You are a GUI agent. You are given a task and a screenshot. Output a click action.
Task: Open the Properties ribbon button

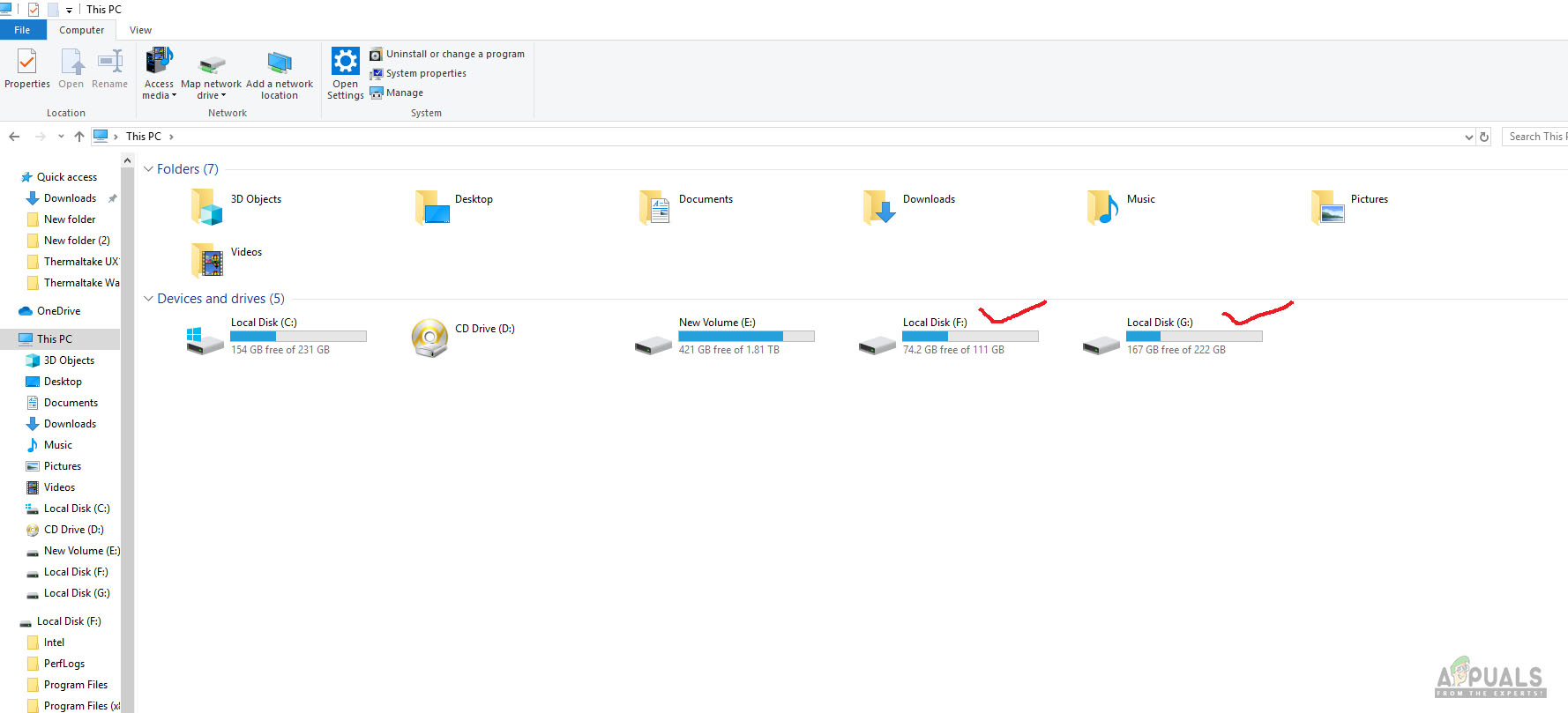(x=26, y=69)
